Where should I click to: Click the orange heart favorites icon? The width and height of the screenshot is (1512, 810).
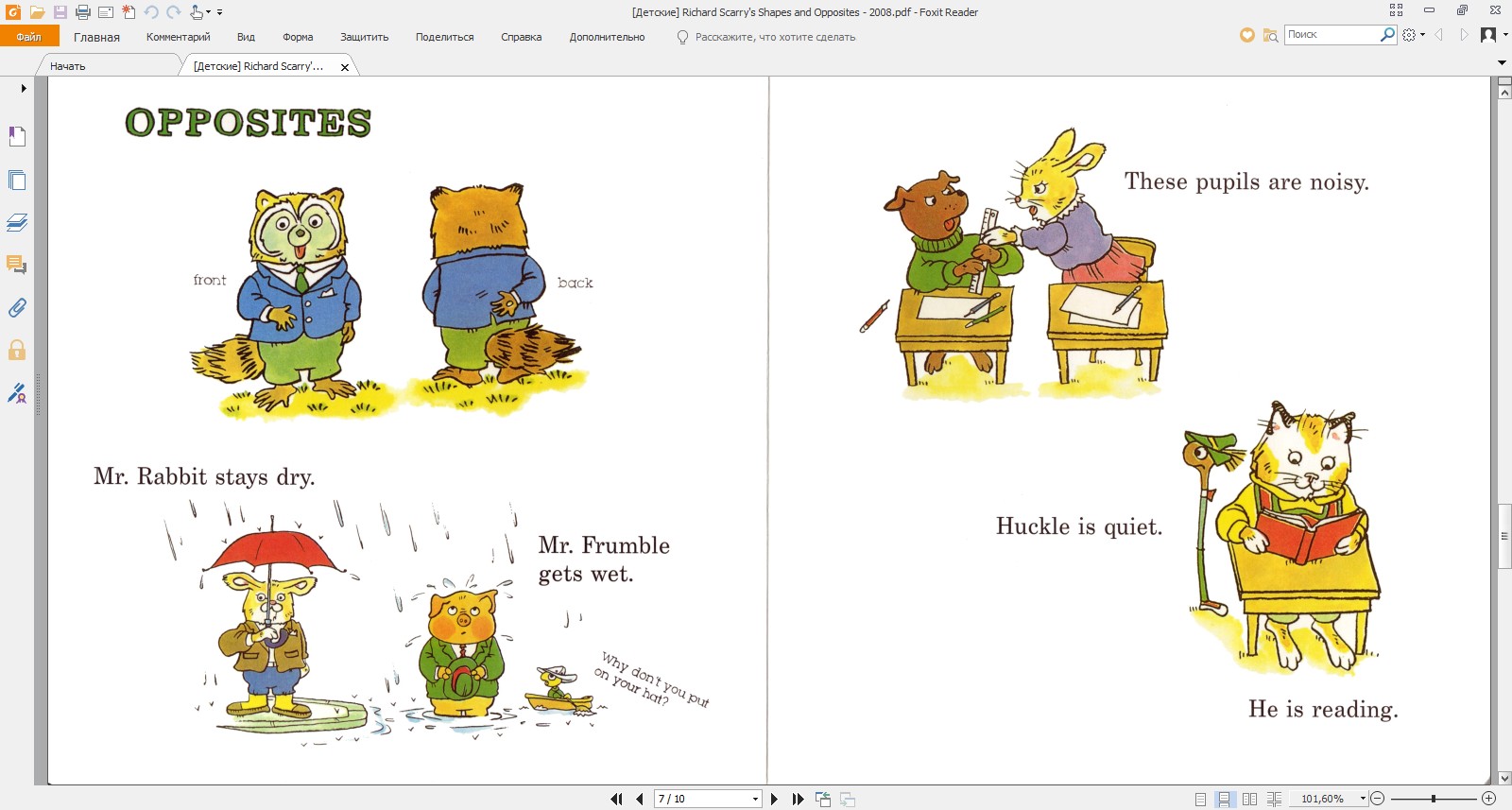[x=1247, y=35]
